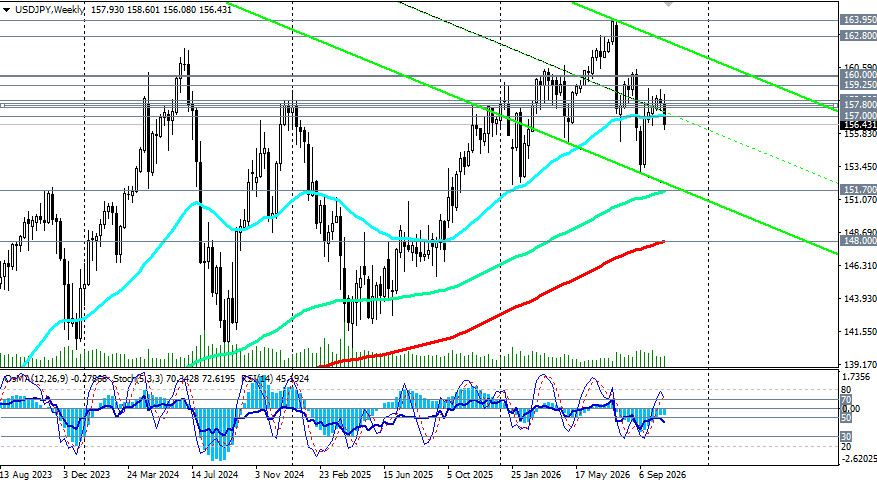
Task: Click the 151.700 level label on price axis
Action: pyautogui.click(x=859, y=190)
